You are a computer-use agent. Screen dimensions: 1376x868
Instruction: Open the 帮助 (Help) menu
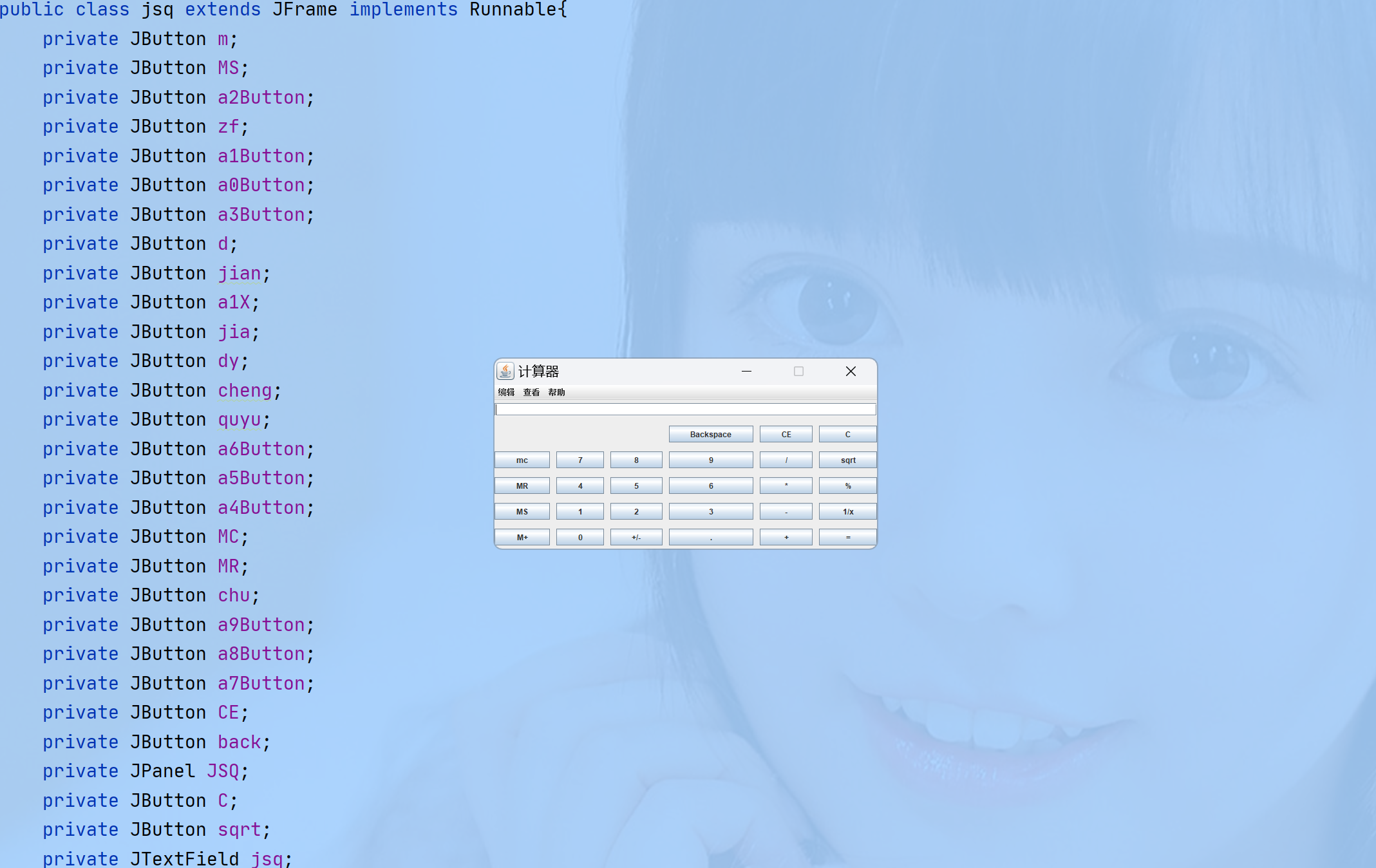point(556,392)
